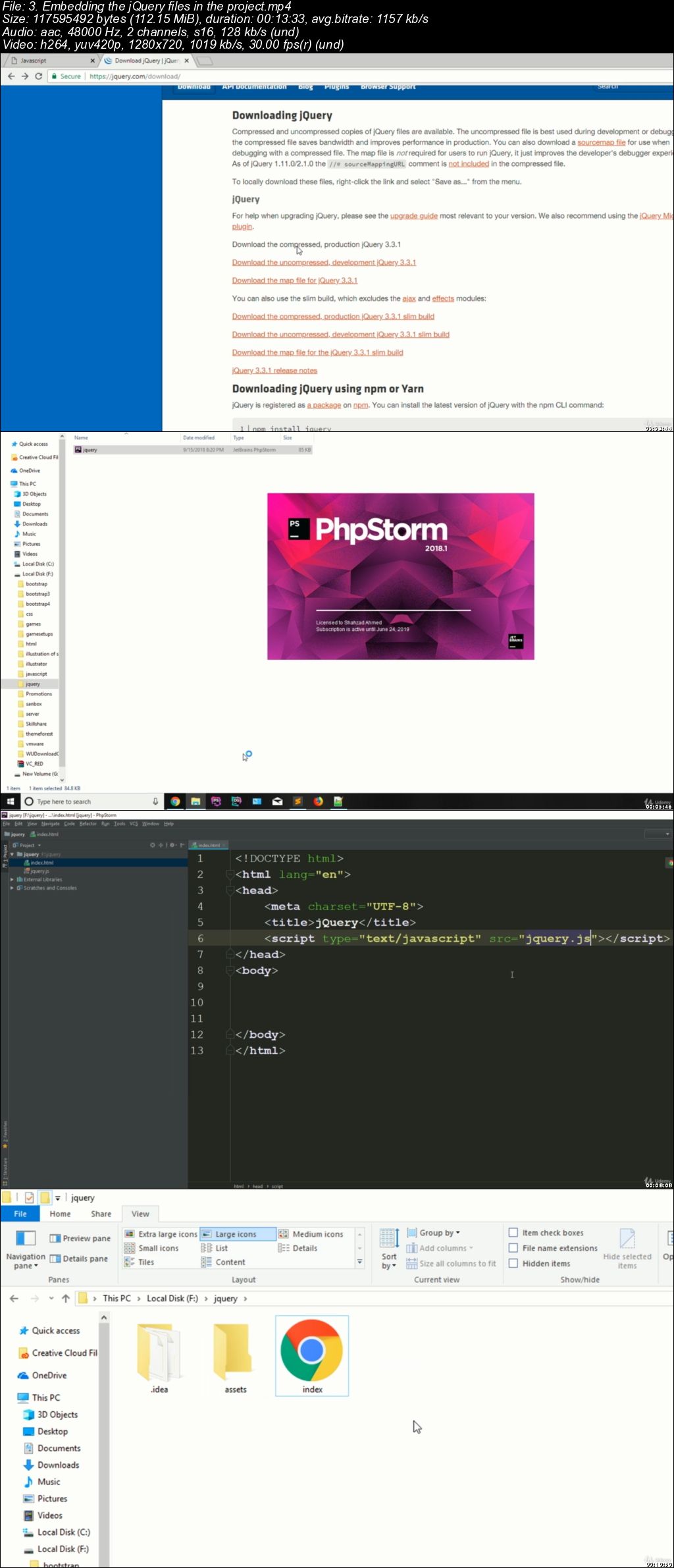Screen dimensions: 674x1568
Task: Open Sublime Text from the taskbar
Action: click(x=298, y=801)
